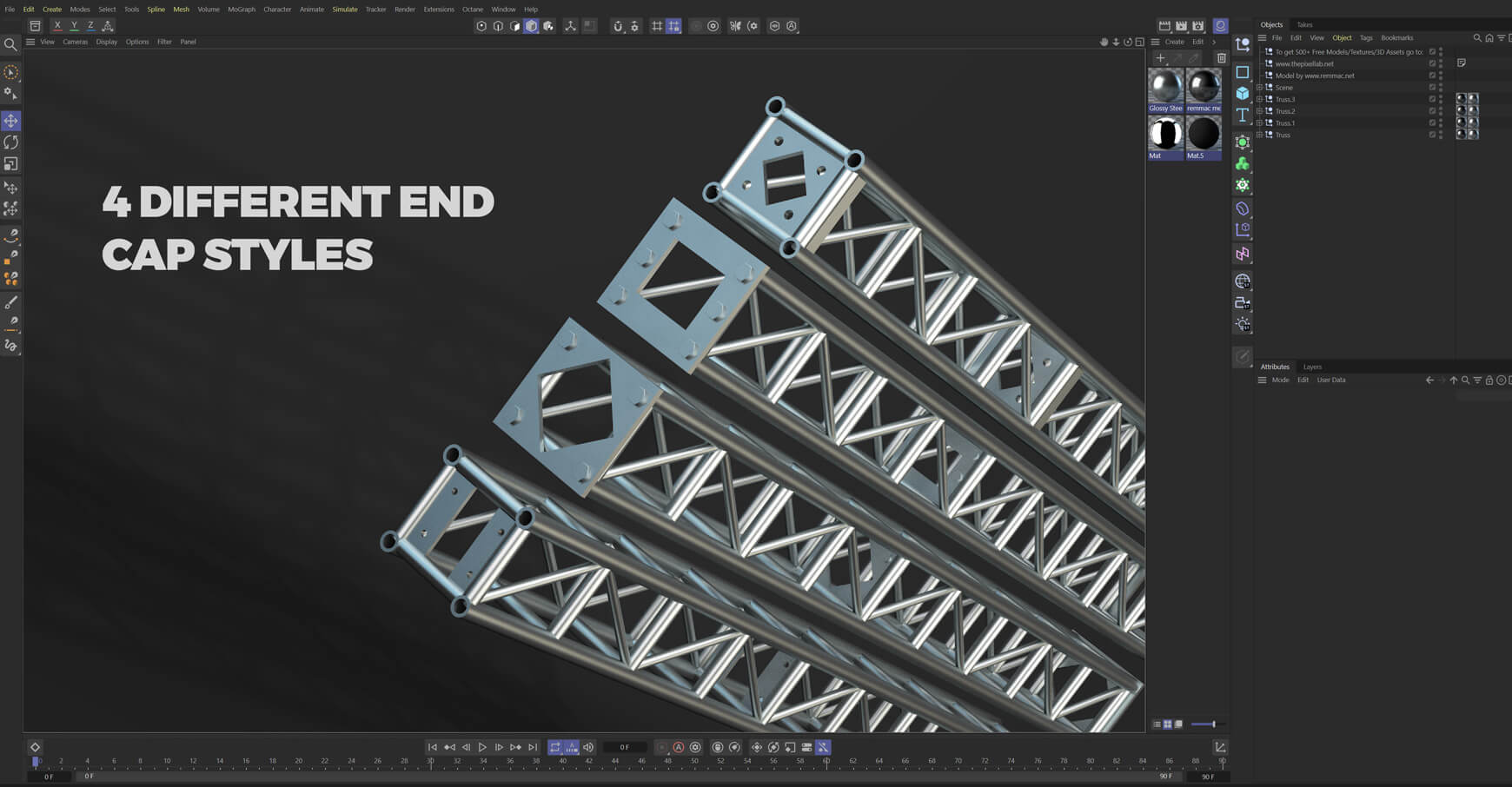Select the Move tool in left toolbar
This screenshot has height=787, width=1512.
[11, 121]
